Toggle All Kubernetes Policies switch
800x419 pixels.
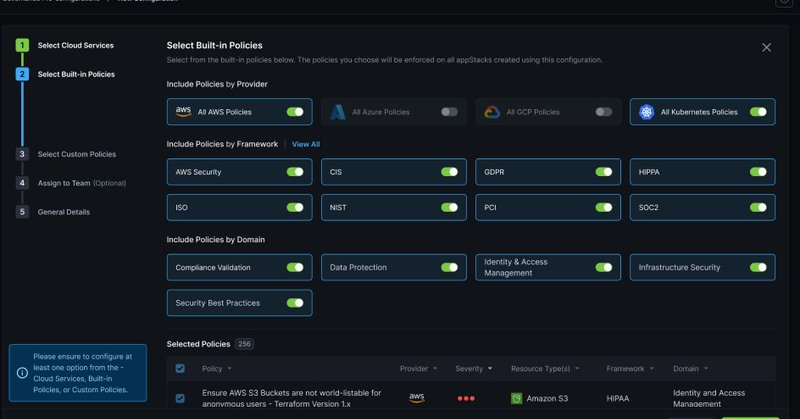pos(758,112)
